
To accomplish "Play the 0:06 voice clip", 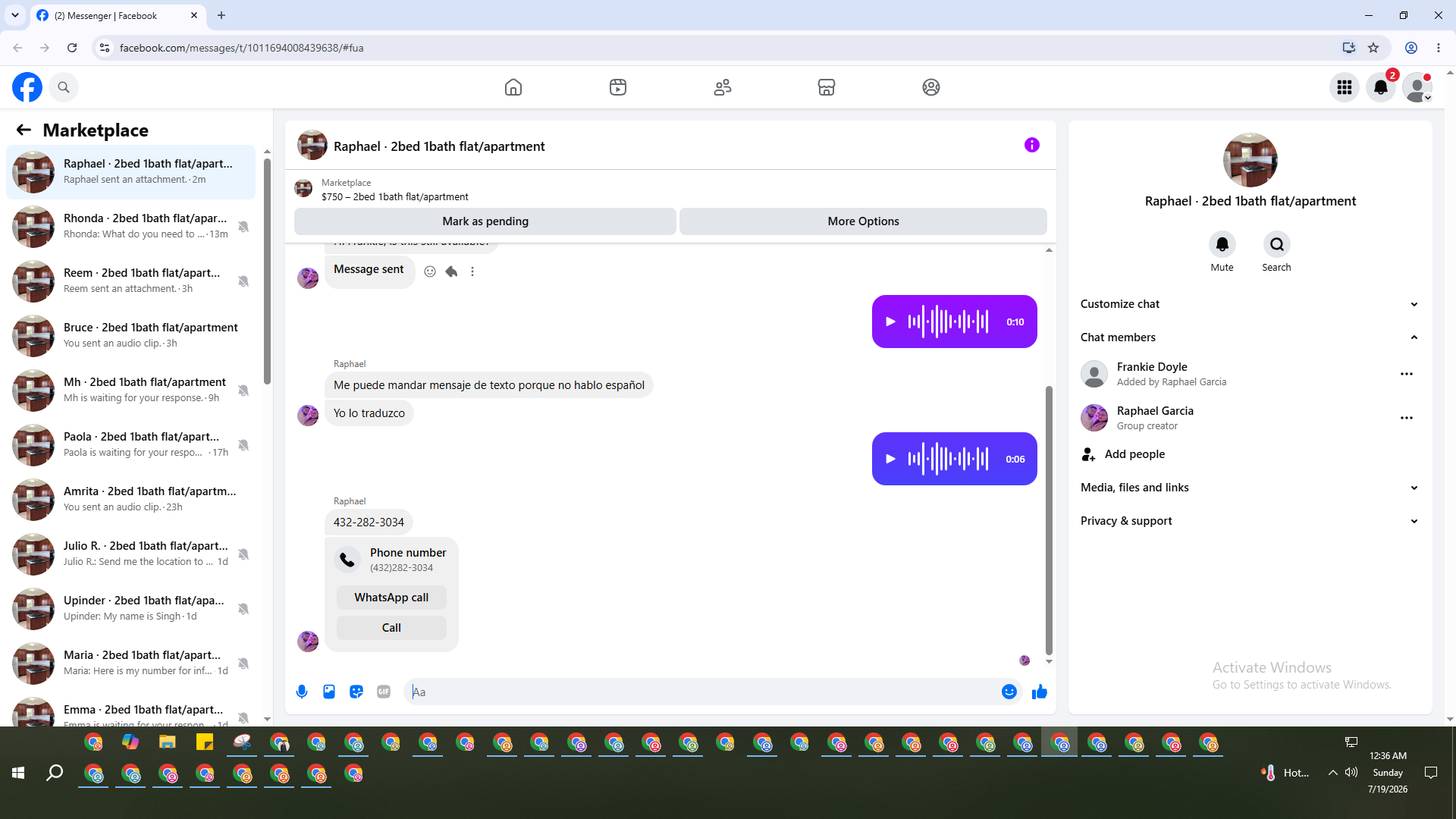I will pyautogui.click(x=891, y=459).
